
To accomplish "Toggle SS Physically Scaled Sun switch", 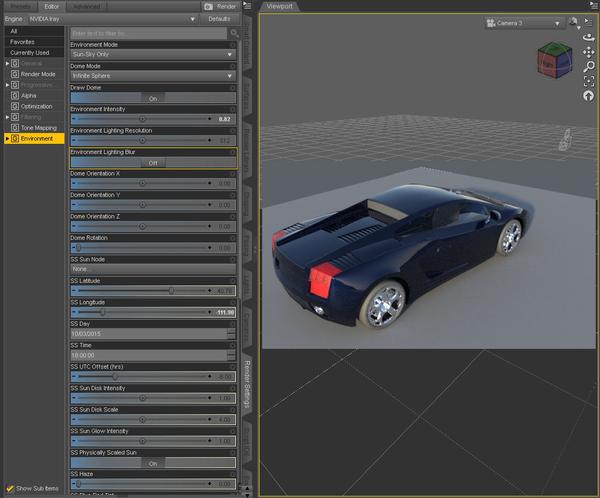I will 153,463.
